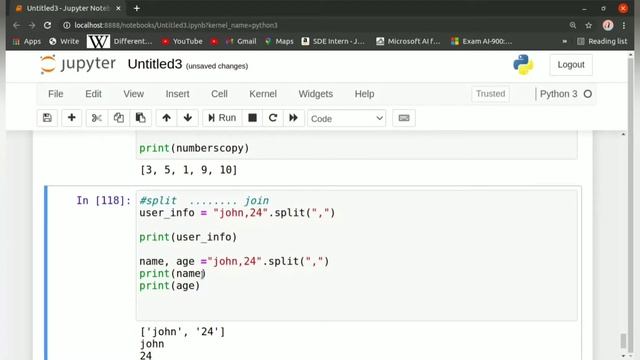Restart kernel and run all cells icon
The image size is (640, 360).
tap(293, 118)
